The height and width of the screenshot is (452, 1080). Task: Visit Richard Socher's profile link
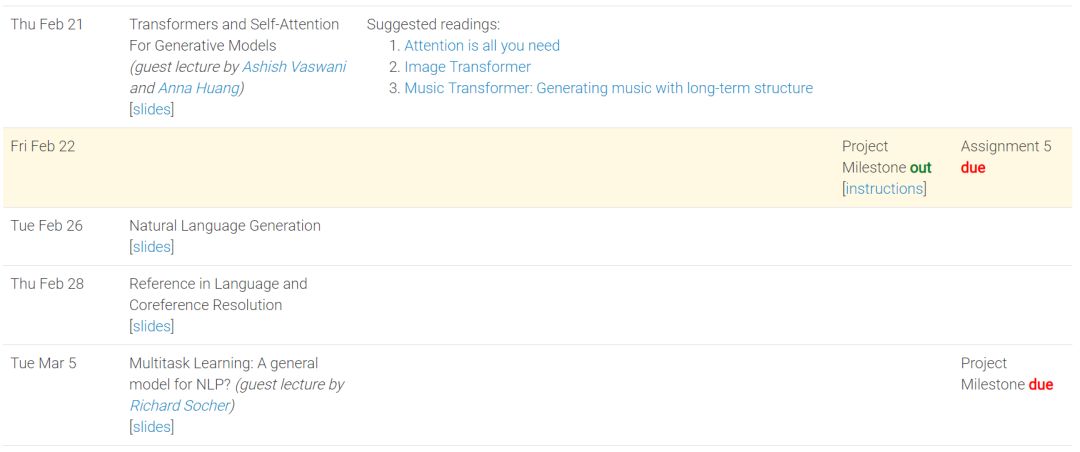[179, 406]
